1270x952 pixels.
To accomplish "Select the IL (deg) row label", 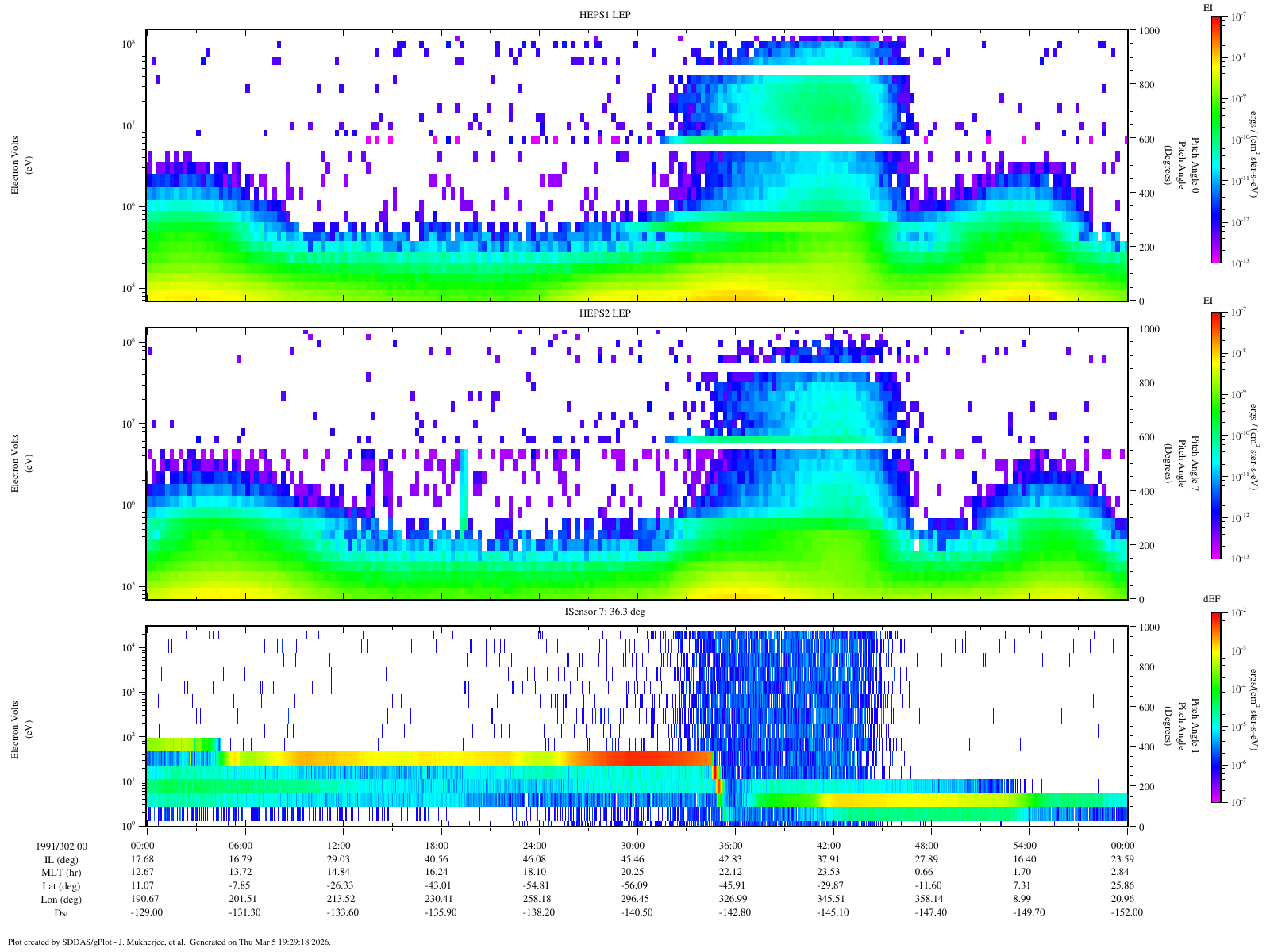I will (x=61, y=860).
